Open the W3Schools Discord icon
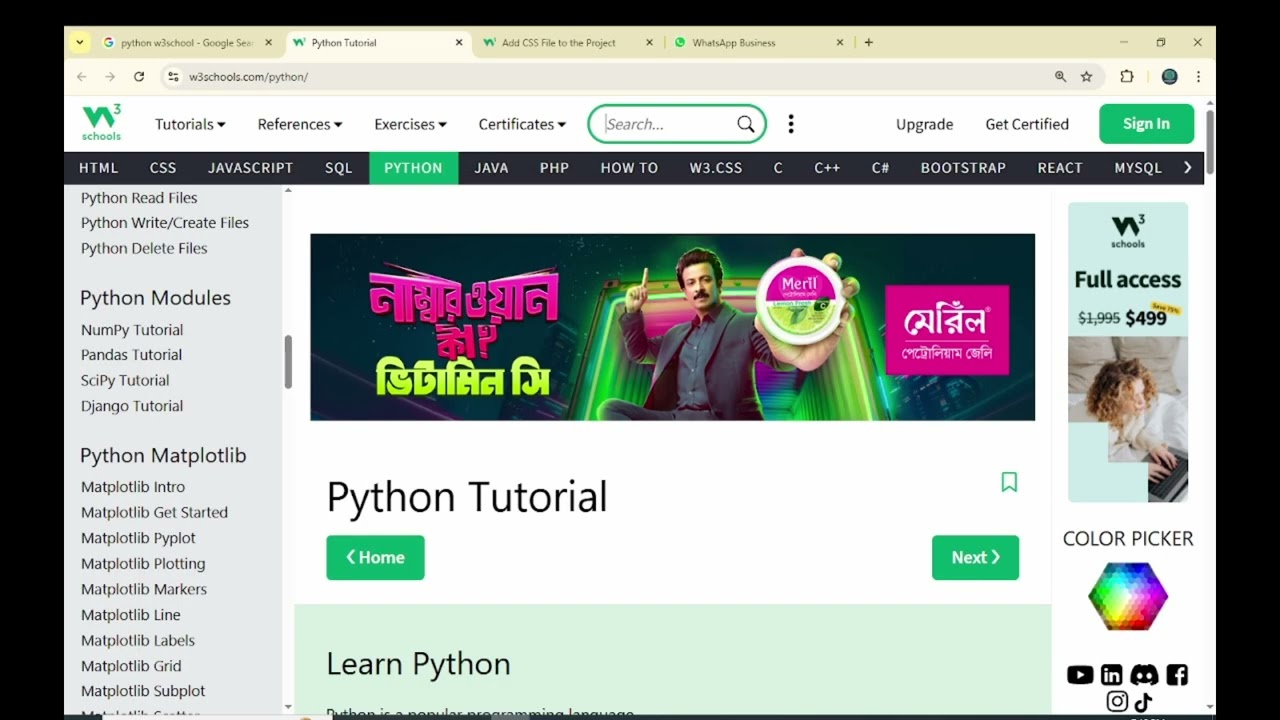The image size is (1280, 720). tap(1144, 675)
